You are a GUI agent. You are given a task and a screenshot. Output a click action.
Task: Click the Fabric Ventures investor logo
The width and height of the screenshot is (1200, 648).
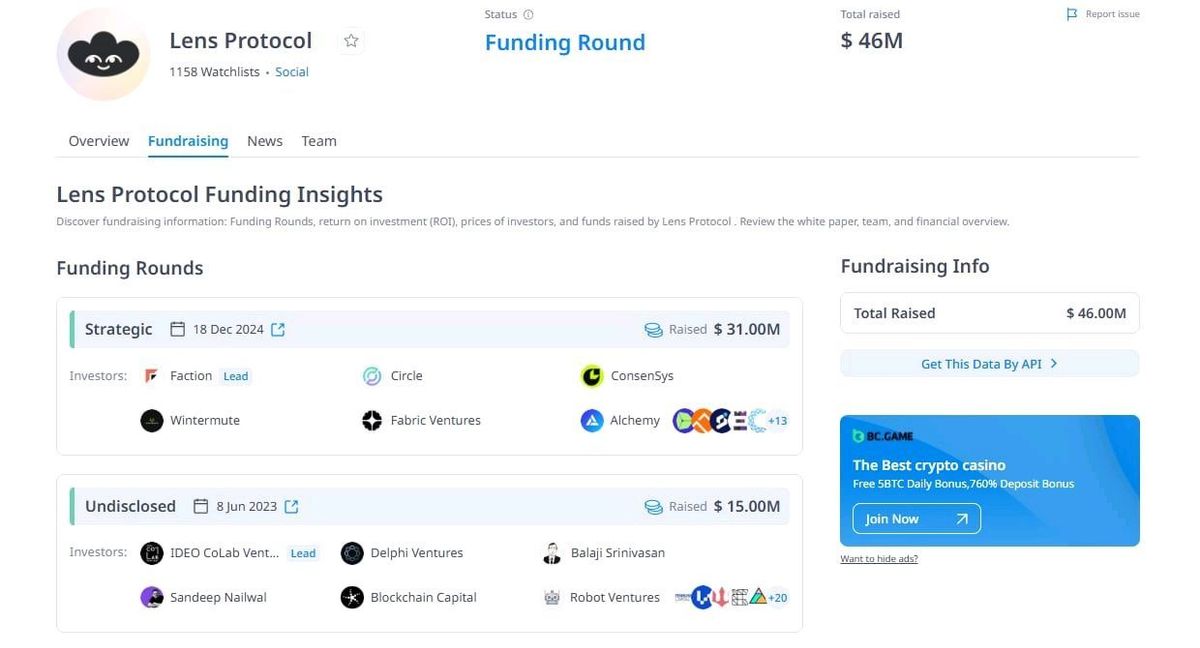(372, 420)
